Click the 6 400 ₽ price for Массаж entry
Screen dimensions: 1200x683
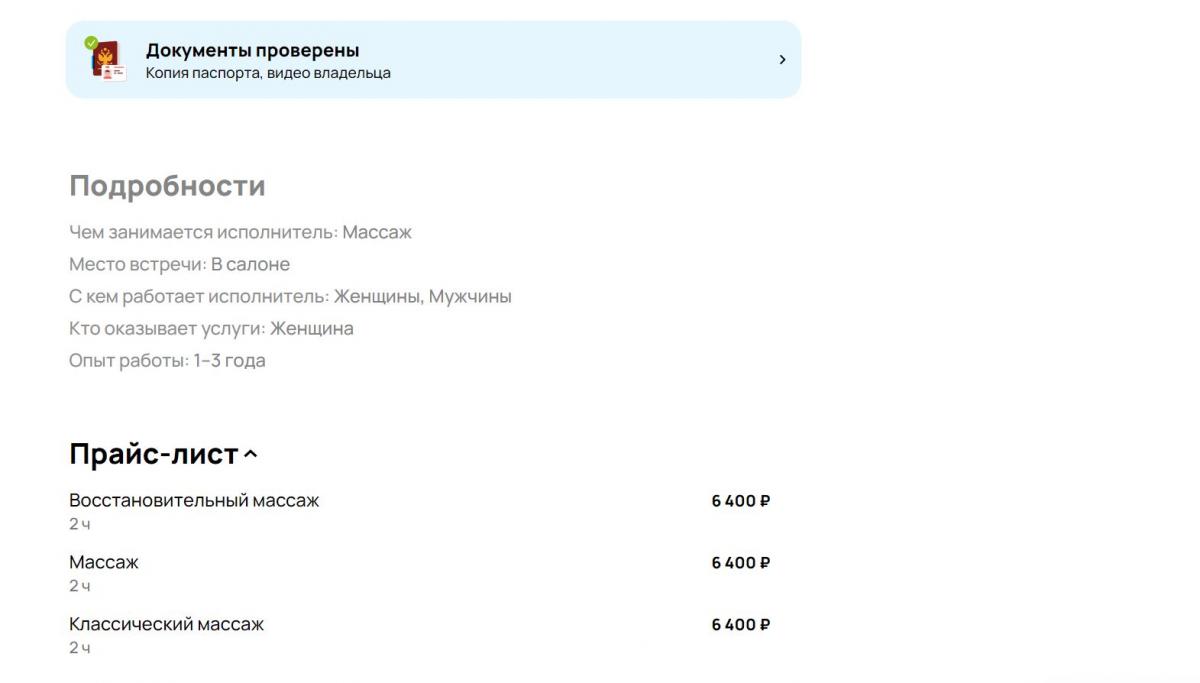740,563
